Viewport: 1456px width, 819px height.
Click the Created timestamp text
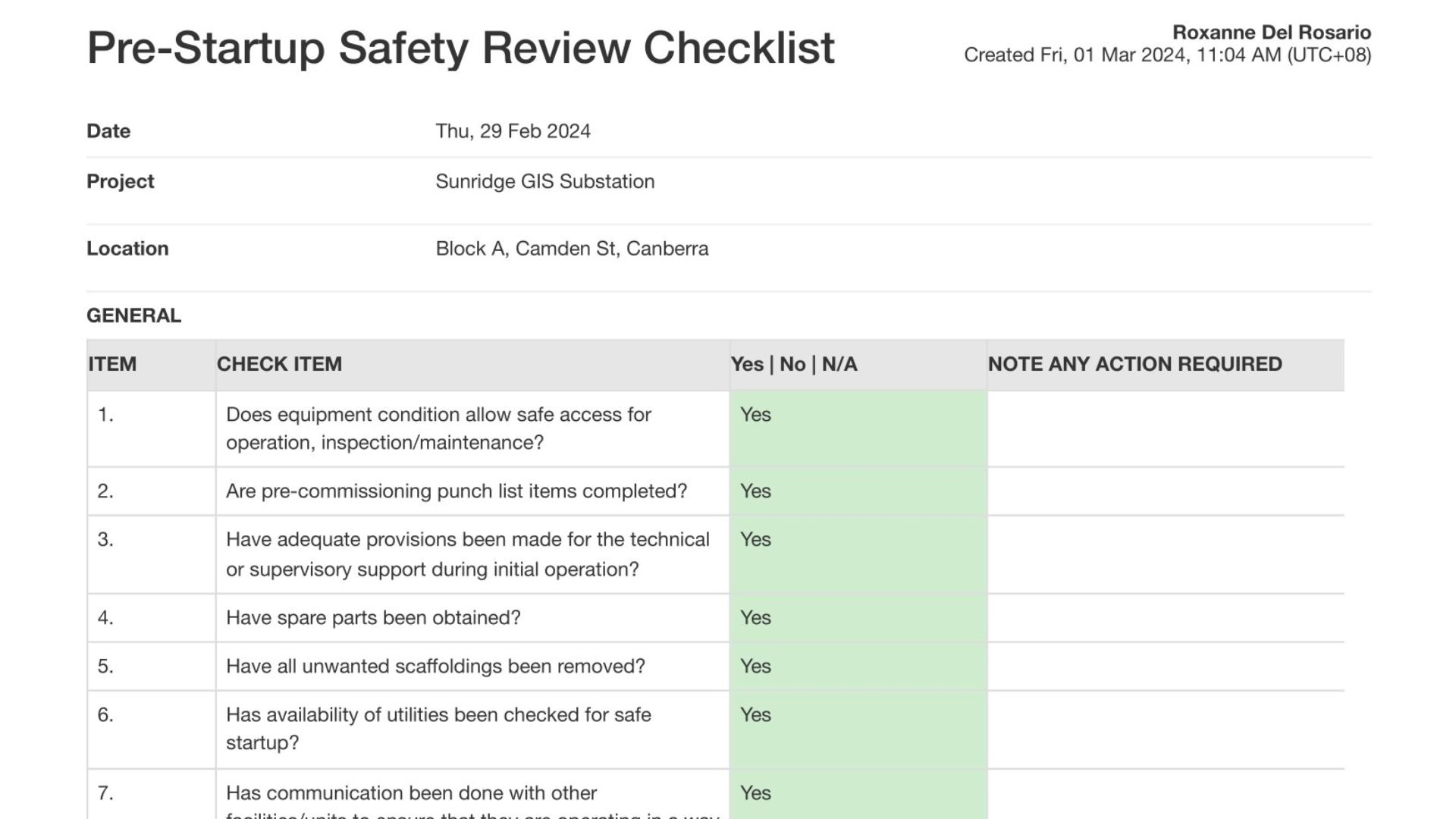click(x=1167, y=55)
